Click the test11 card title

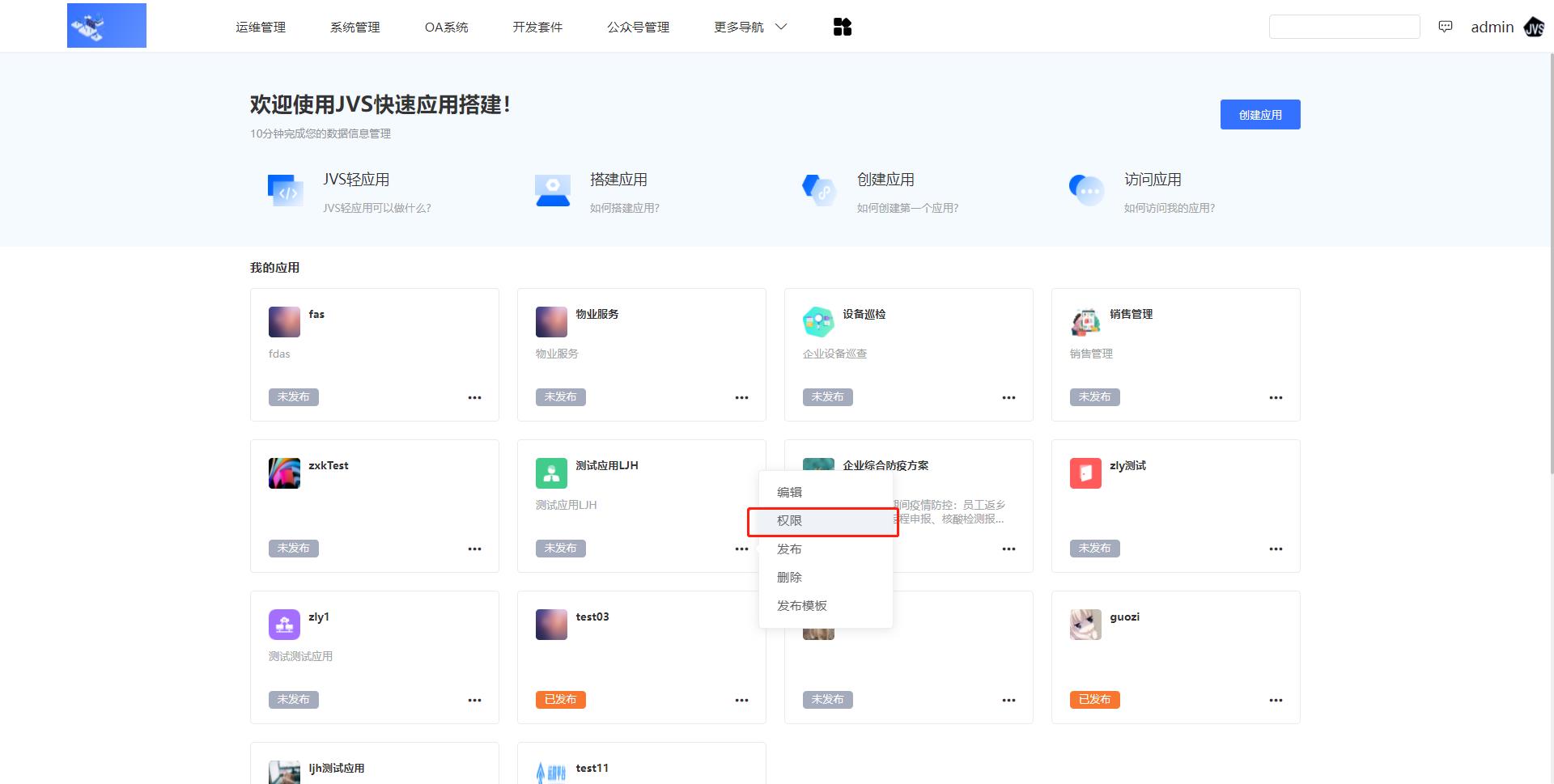[x=592, y=768]
